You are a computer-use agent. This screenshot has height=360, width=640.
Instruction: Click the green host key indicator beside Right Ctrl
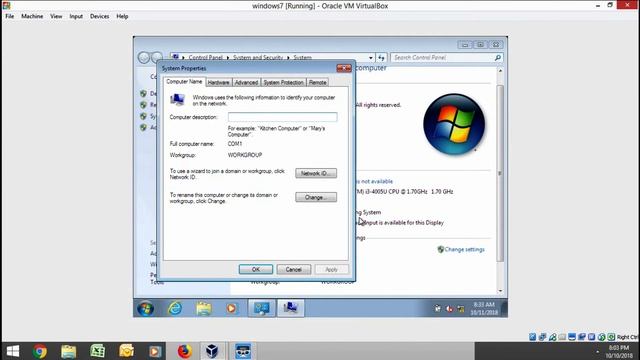pos(611,337)
